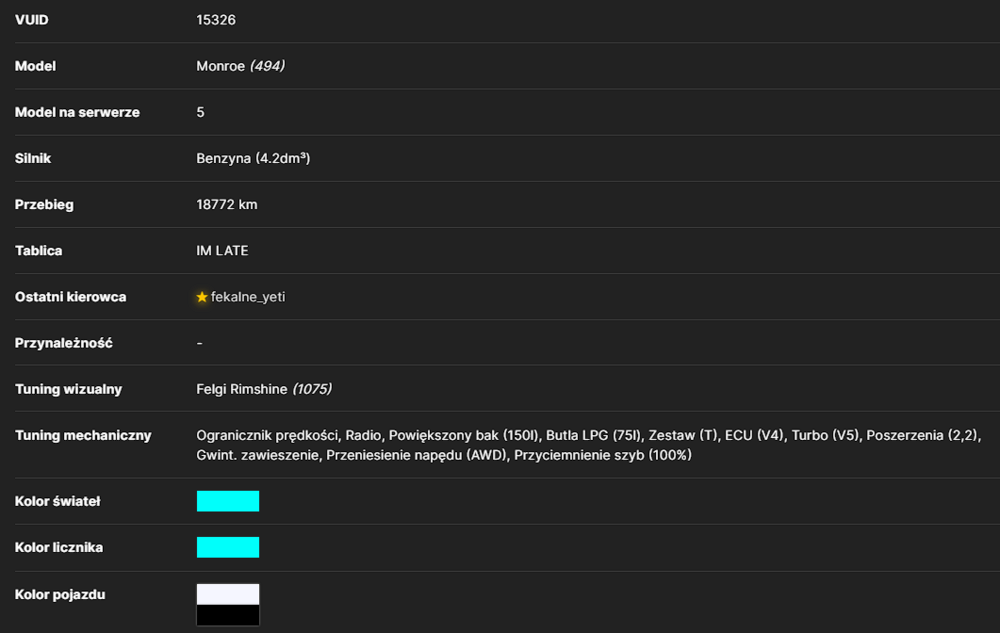
Task: Click the engine value Benzyna (4.2dm³)
Action: tap(253, 159)
